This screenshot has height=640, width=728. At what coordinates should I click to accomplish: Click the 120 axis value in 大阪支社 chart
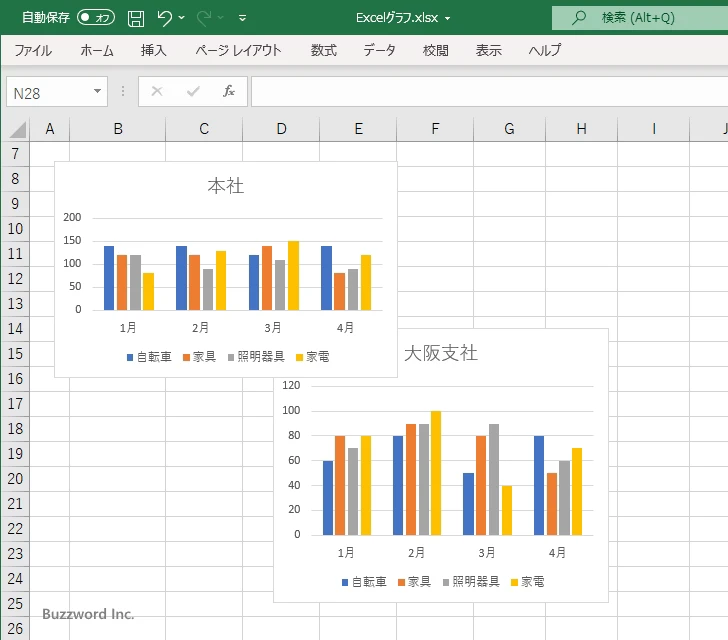click(x=291, y=385)
